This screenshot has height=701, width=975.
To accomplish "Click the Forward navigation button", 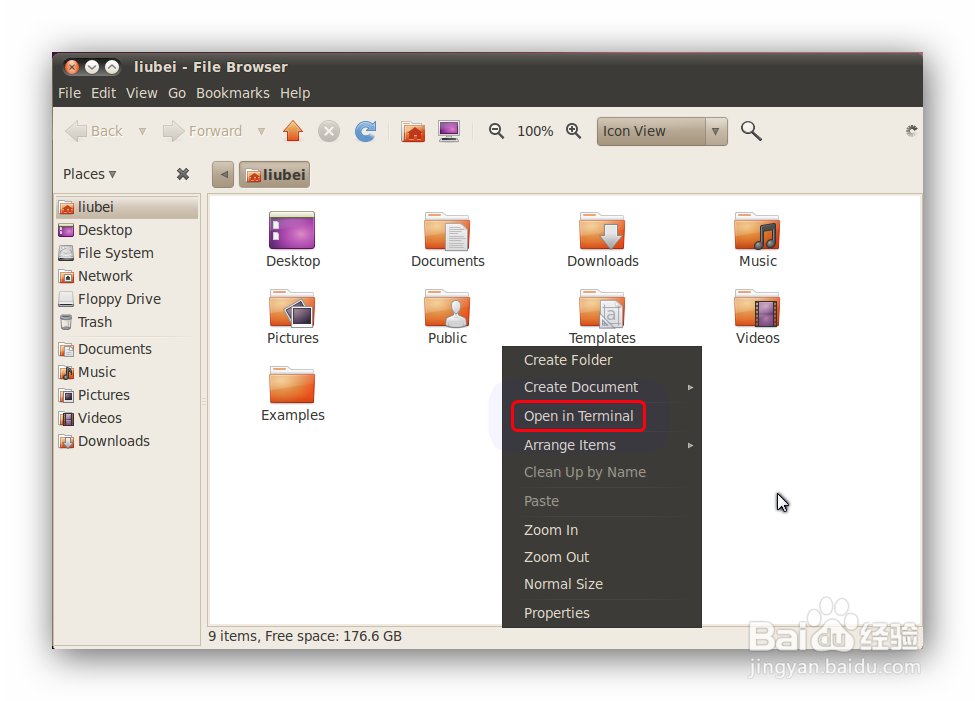I will [202, 131].
